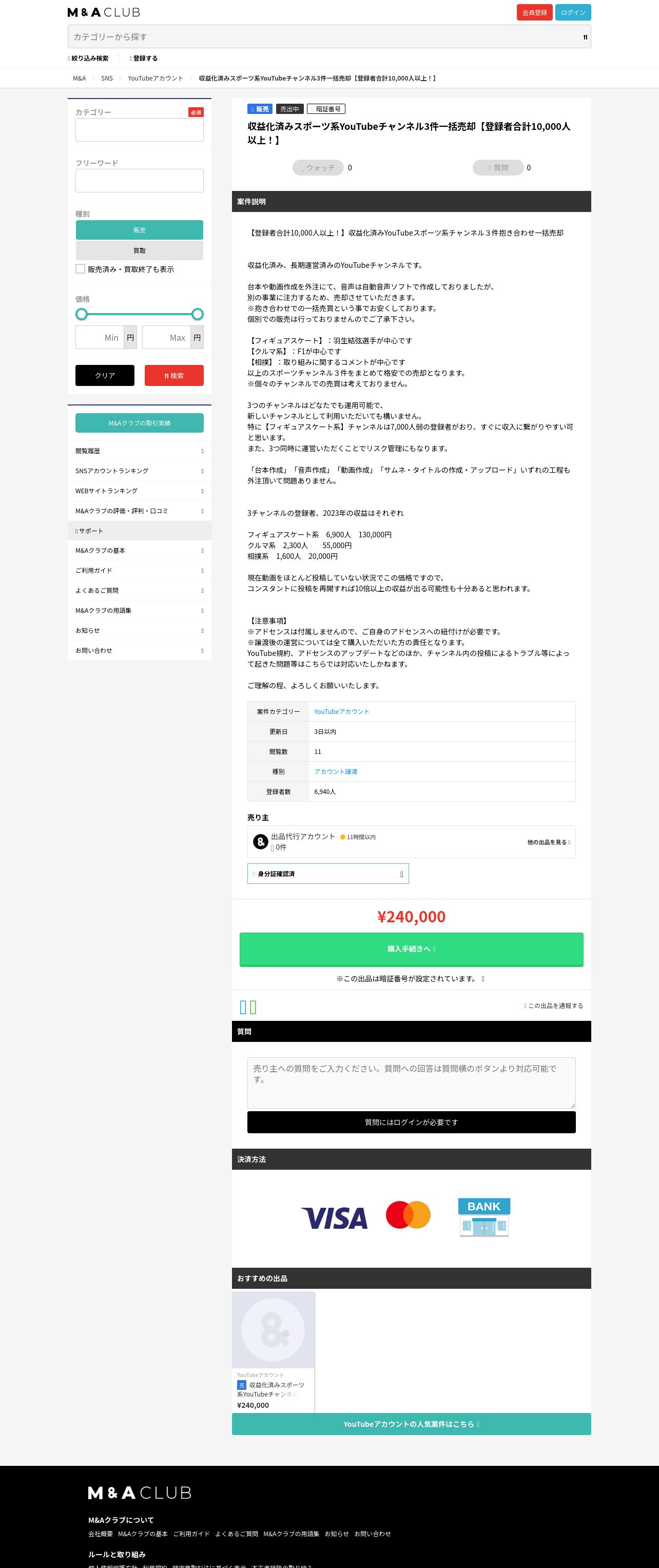Open the YouTubeアカウント breadcrumb link
The width and height of the screenshot is (659, 1568).
(x=155, y=78)
